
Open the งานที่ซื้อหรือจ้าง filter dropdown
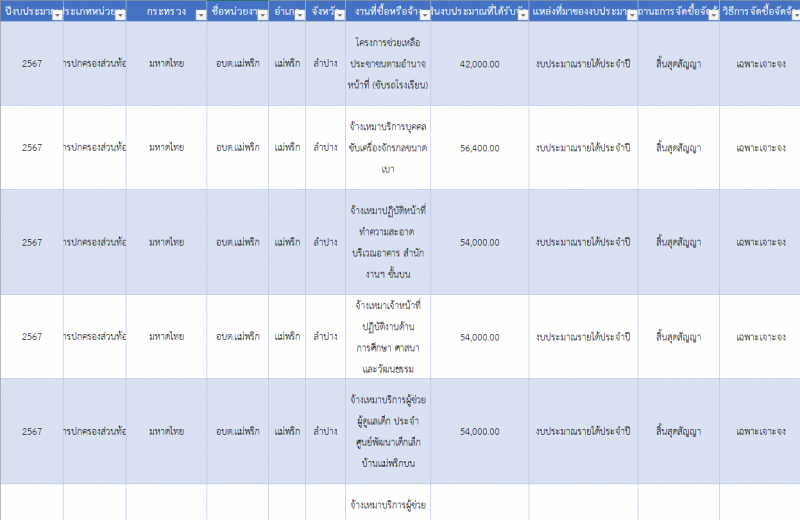coord(423,14)
